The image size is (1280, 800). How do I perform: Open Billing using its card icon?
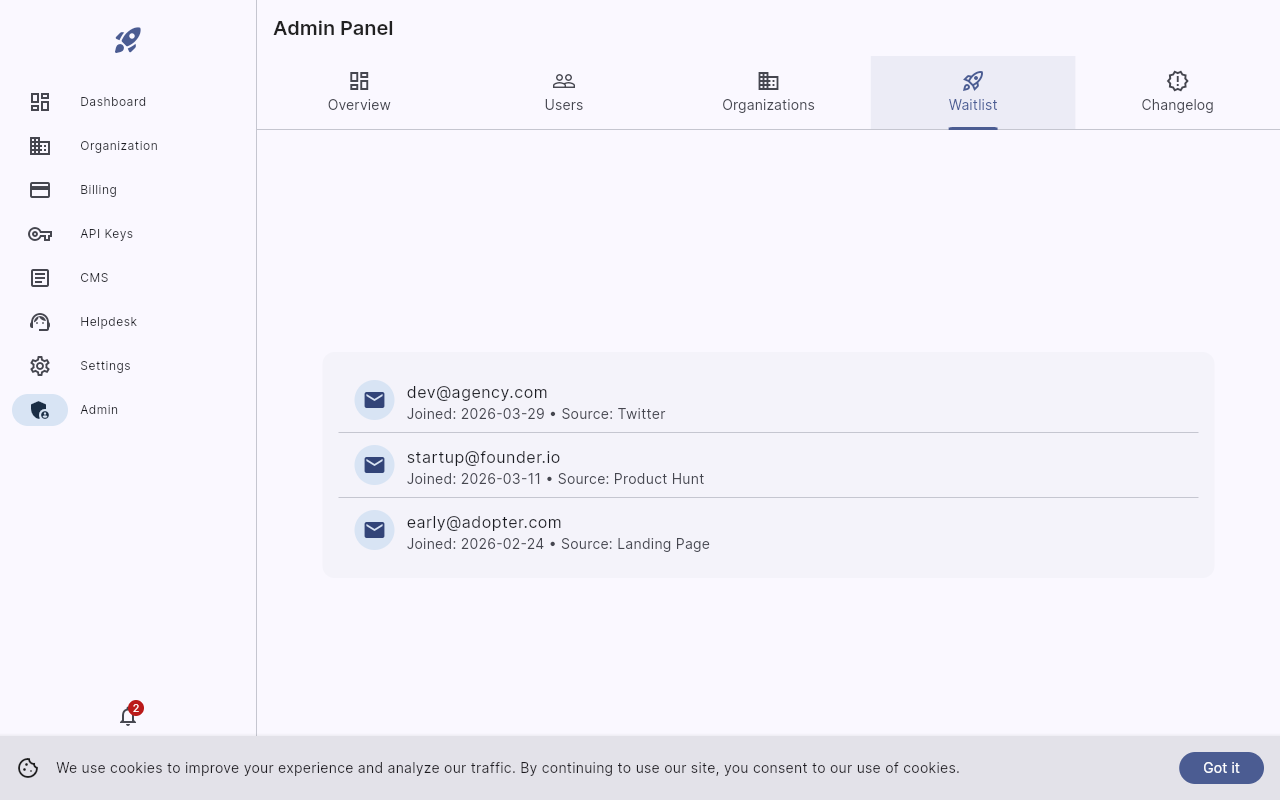pos(40,190)
